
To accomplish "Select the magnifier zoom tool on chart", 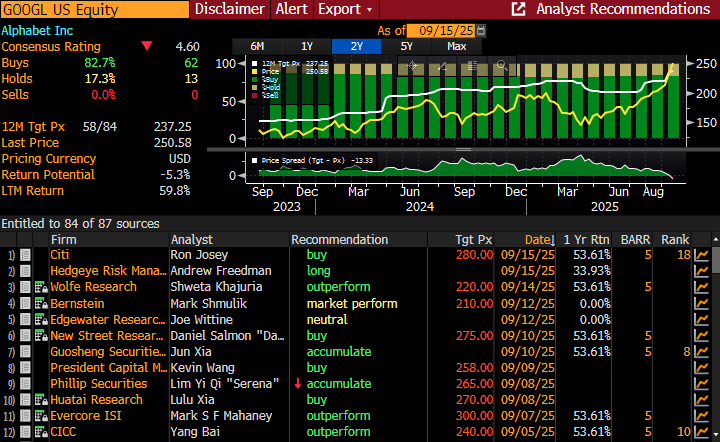I will 502,66.
